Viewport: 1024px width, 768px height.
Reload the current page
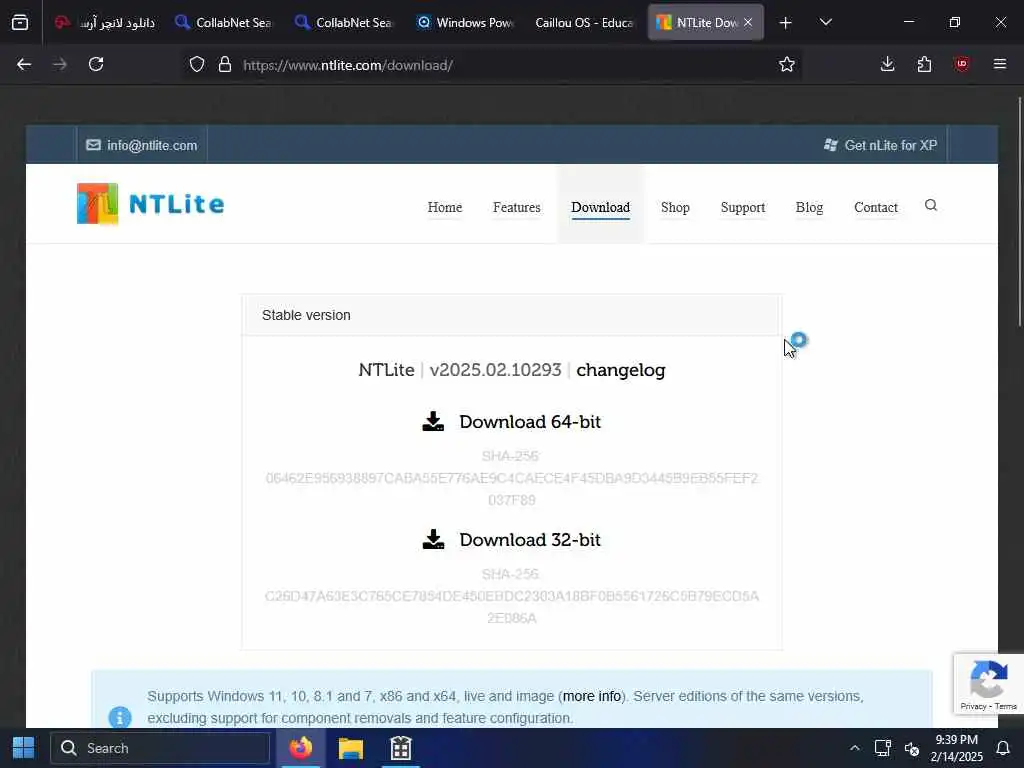click(x=96, y=64)
